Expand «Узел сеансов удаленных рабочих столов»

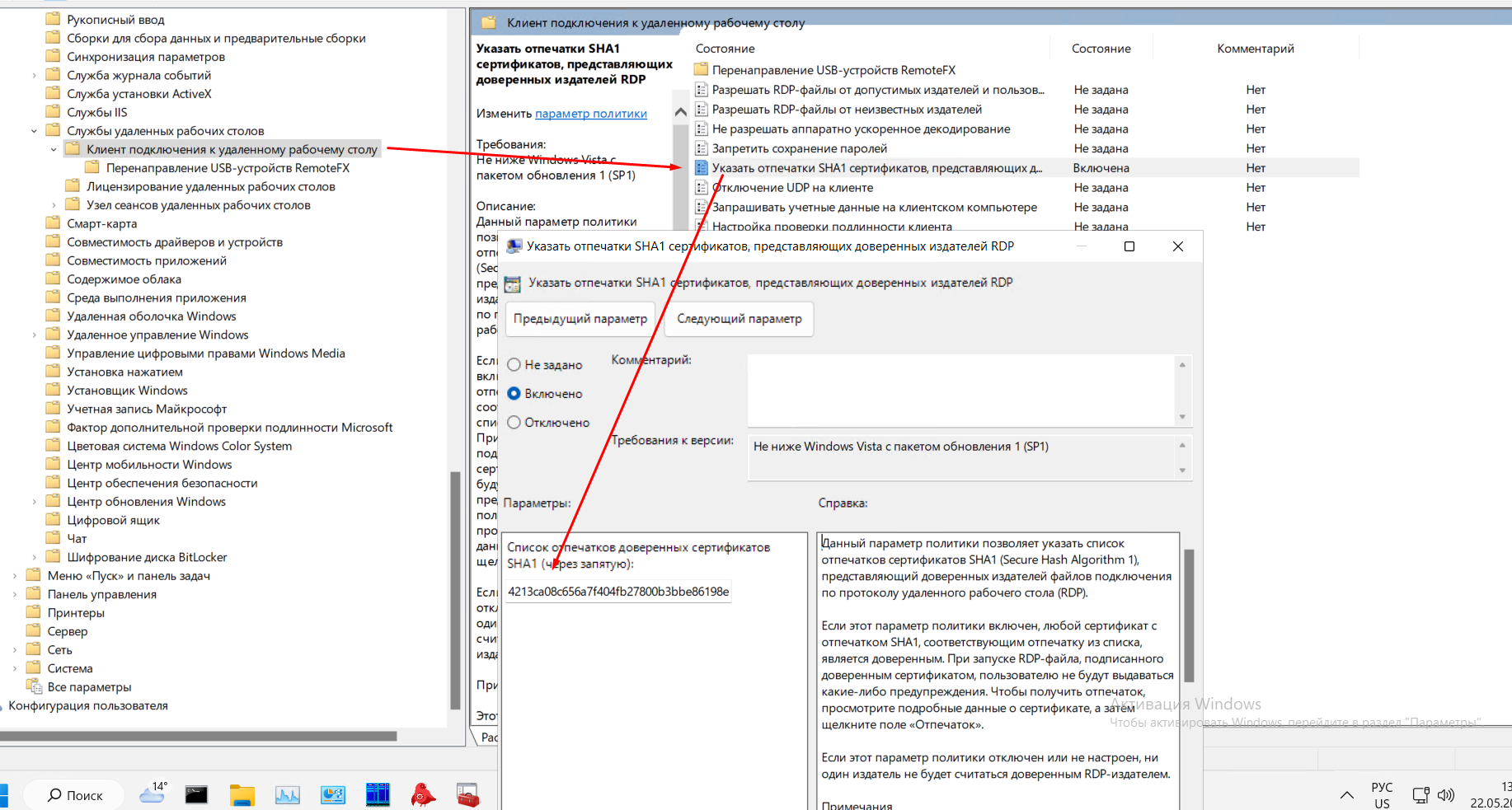click(x=54, y=205)
